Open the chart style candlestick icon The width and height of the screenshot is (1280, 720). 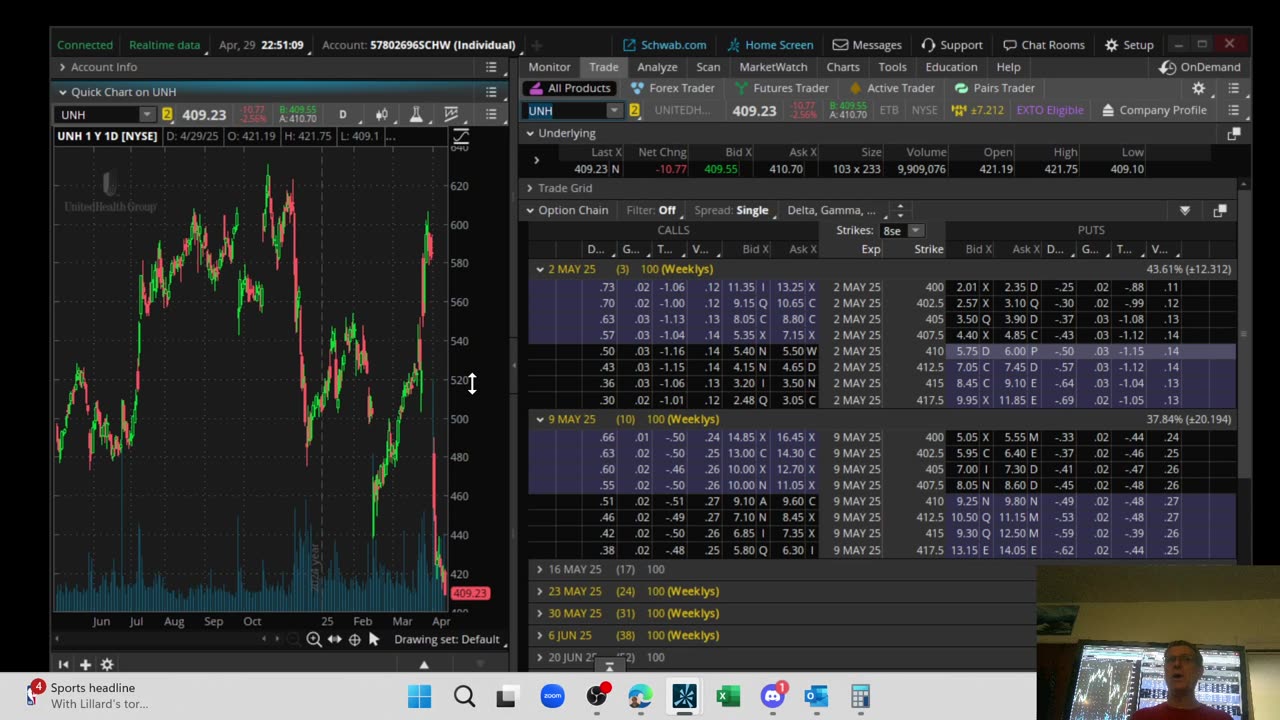pos(381,114)
